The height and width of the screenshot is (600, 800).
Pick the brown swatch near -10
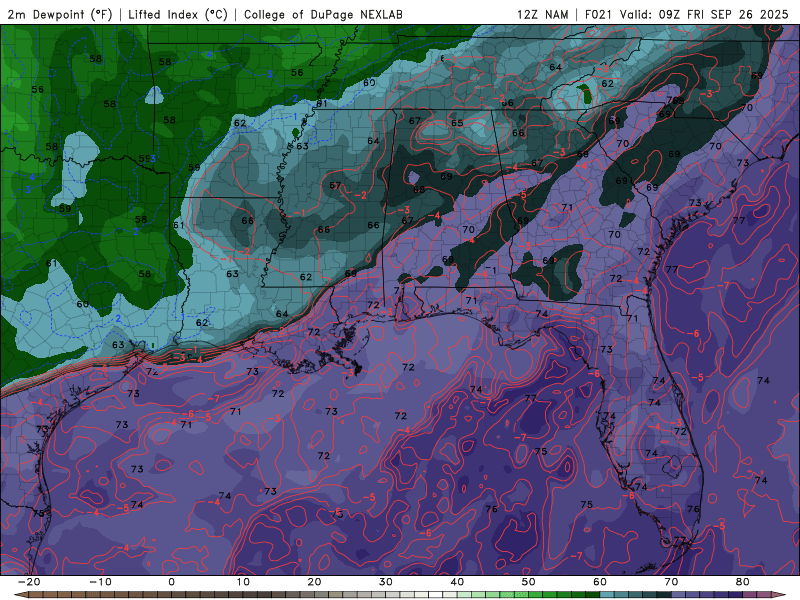(x=100, y=595)
